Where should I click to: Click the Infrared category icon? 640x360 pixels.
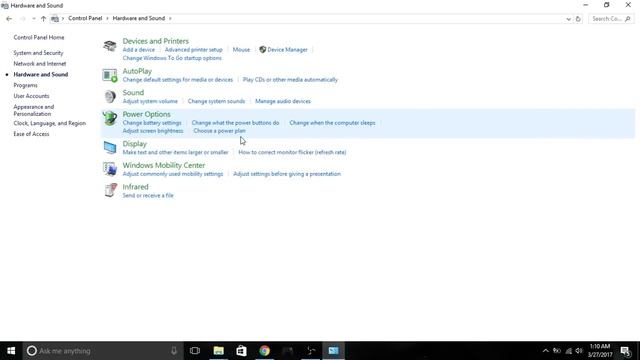pos(110,191)
